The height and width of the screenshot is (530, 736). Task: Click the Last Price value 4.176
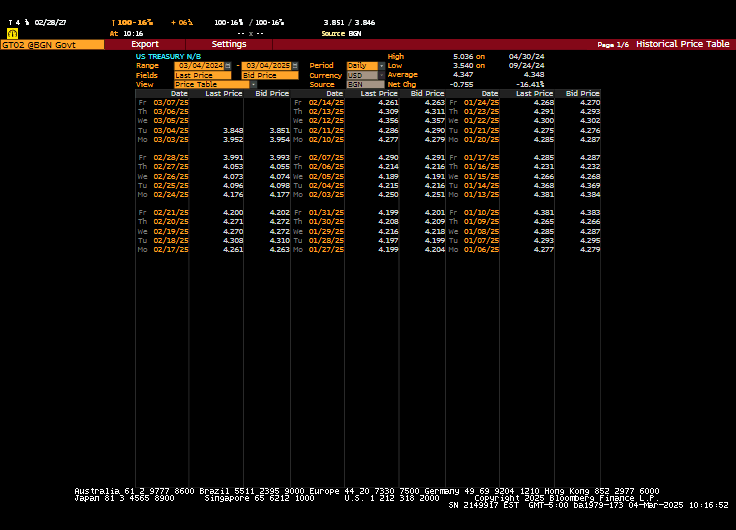tap(233, 194)
